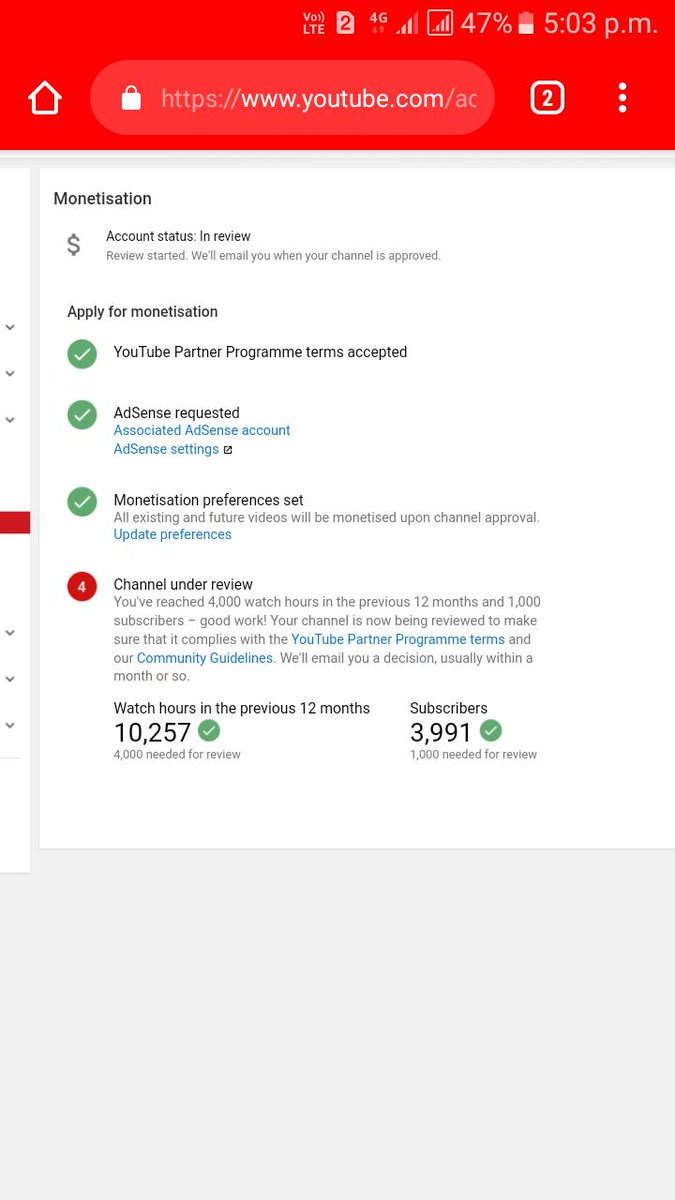675x1200 pixels.
Task: Click green check beside Monetisation preferences set
Action: [x=82, y=502]
